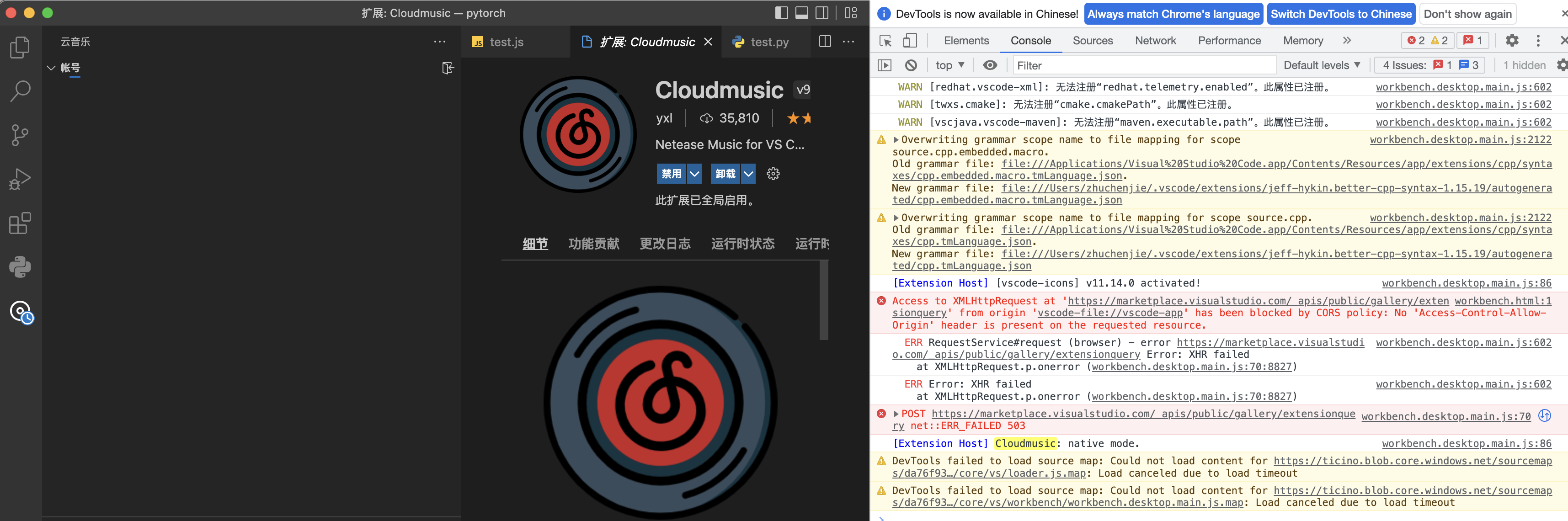Expand first Overwriting grammar scope warning
This screenshot has width=1568, height=521.
(x=896, y=140)
